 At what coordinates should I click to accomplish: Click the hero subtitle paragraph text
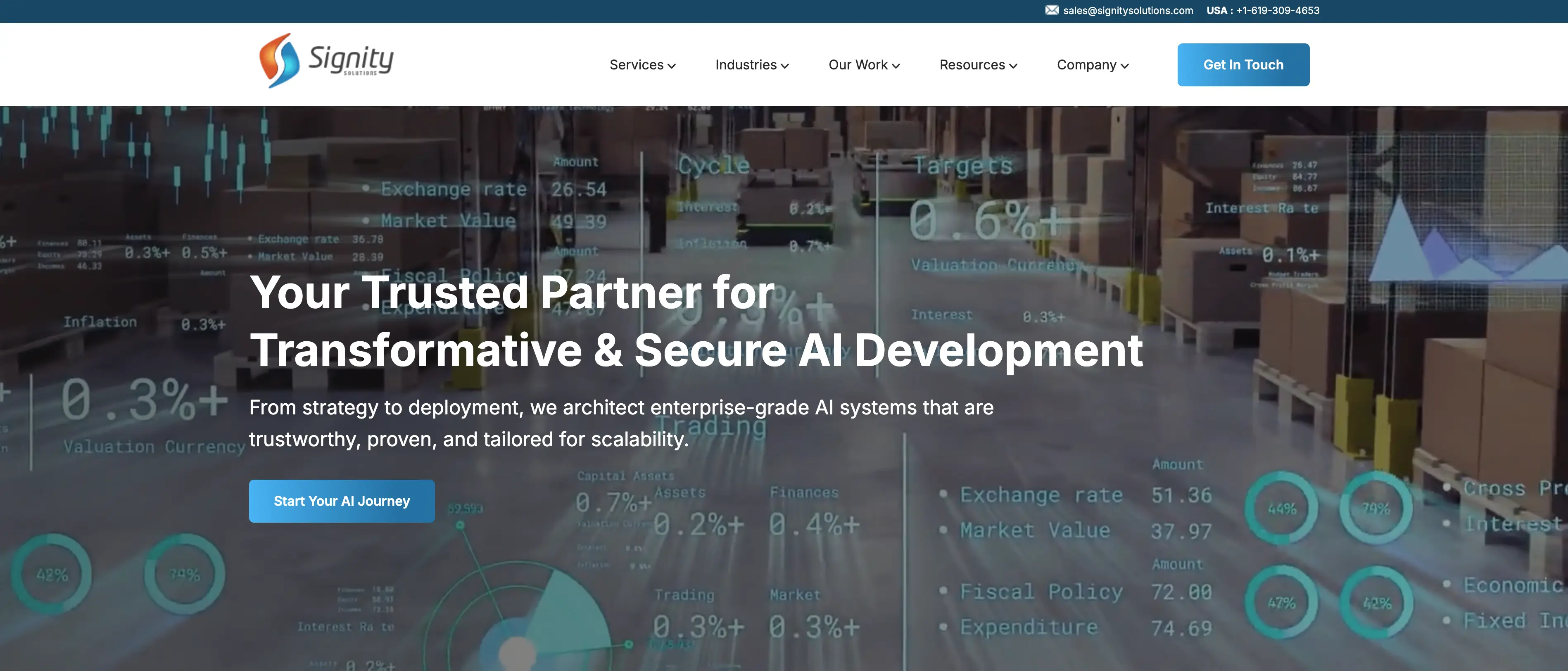click(x=621, y=423)
